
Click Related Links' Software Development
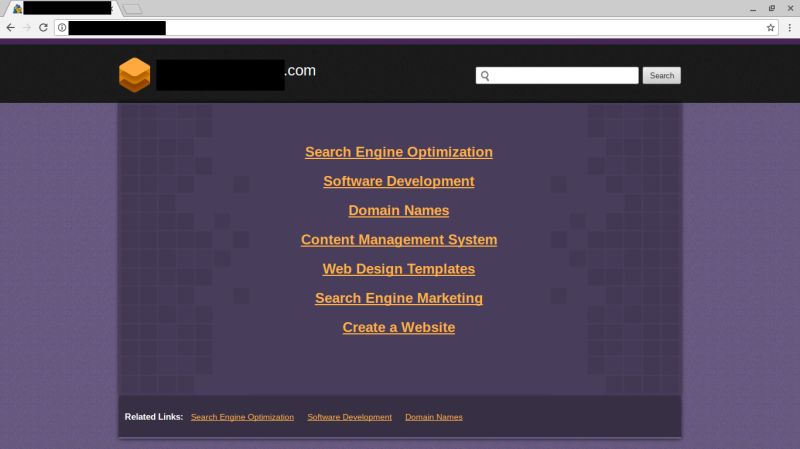click(349, 417)
